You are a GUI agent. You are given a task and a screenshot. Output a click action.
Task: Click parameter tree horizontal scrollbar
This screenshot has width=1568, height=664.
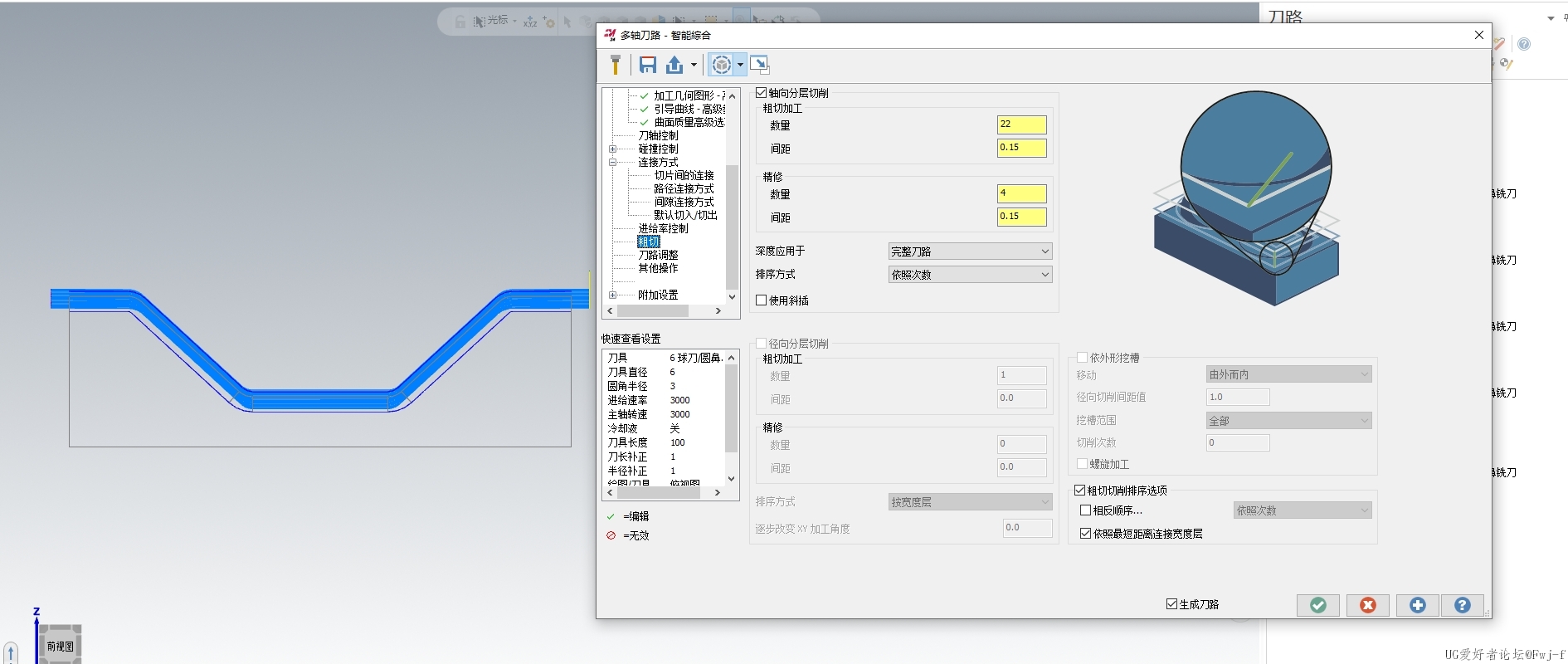point(653,311)
